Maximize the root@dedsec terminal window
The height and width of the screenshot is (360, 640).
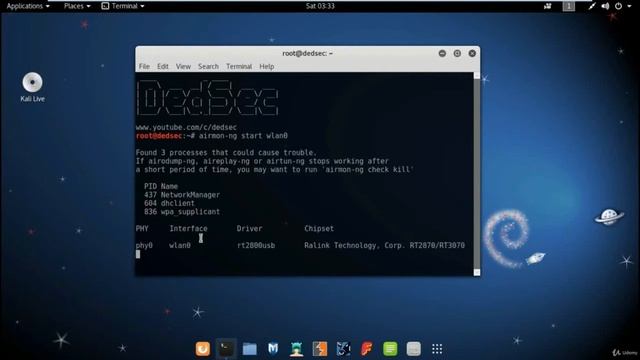(457, 53)
